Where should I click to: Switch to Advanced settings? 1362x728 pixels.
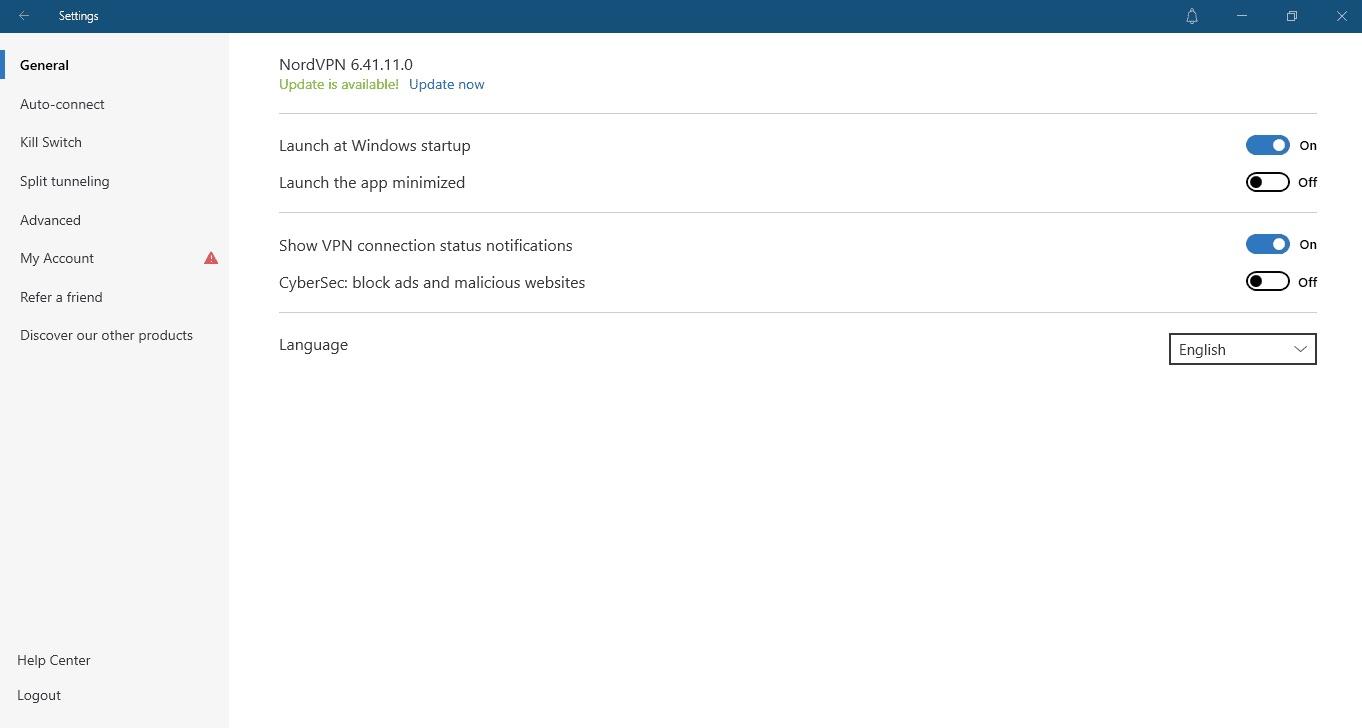click(x=50, y=220)
